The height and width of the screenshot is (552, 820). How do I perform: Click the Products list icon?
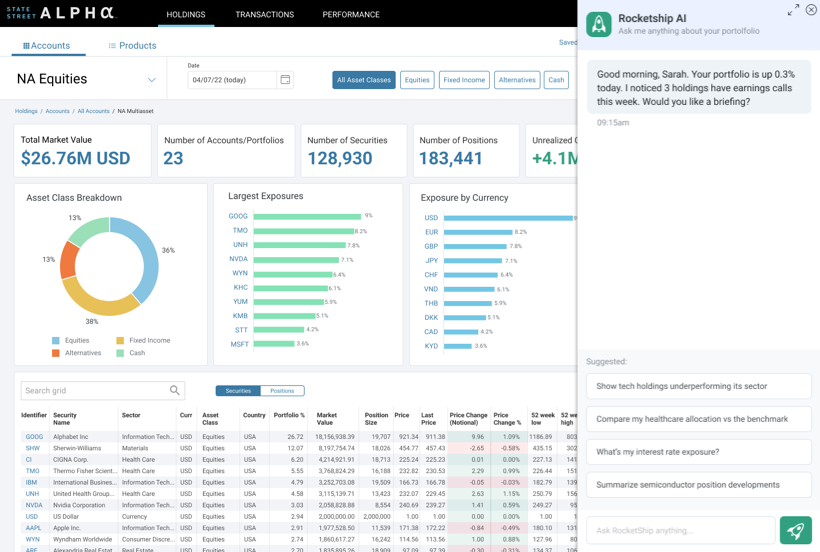point(112,46)
